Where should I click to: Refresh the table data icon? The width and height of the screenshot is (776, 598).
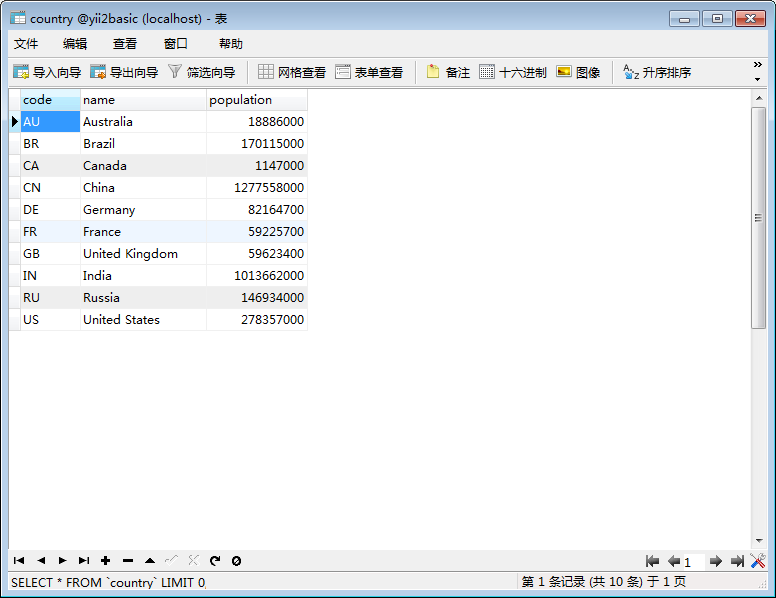[215, 560]
